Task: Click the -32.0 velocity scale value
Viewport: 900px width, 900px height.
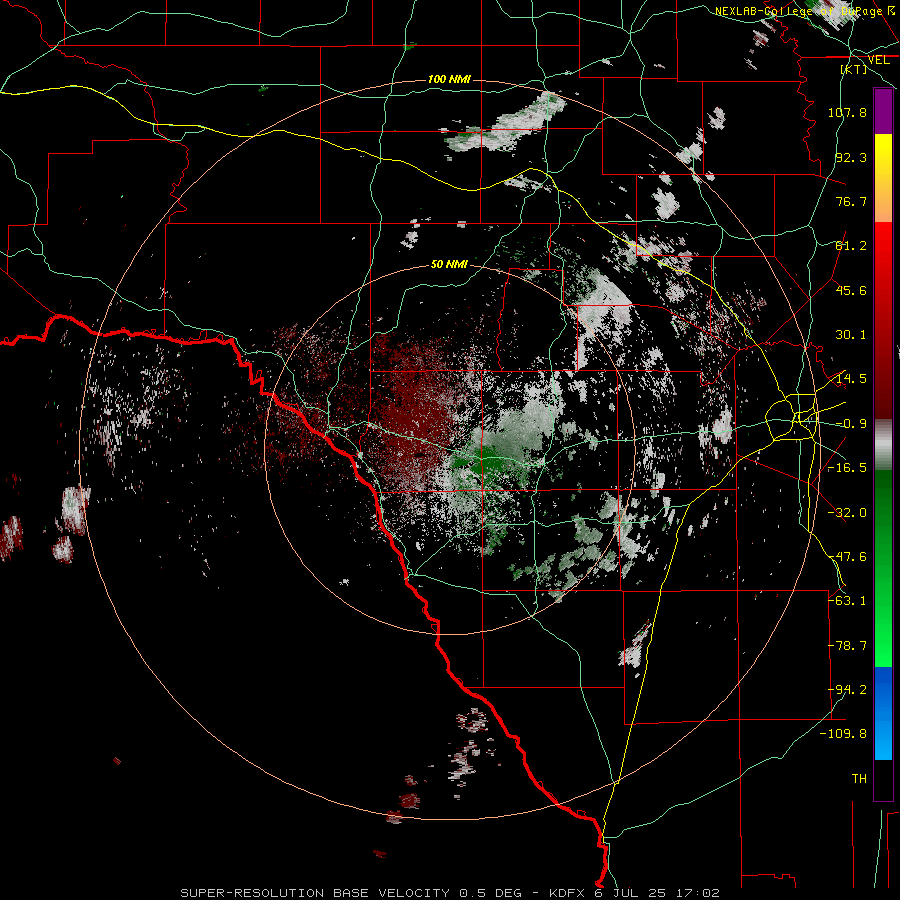Action: 847,513
